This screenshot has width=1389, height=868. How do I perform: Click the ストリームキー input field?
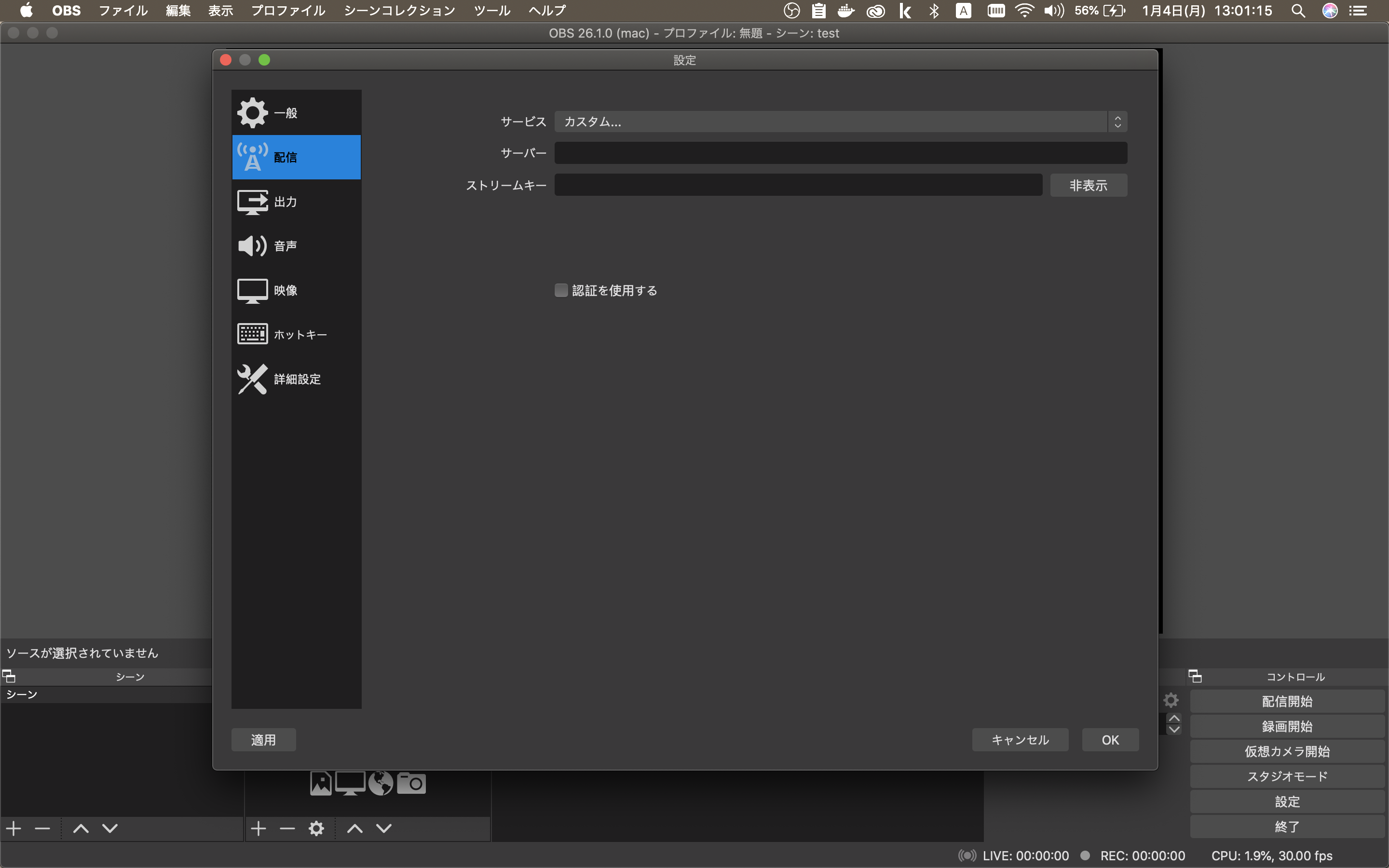(x=798, y=185)
